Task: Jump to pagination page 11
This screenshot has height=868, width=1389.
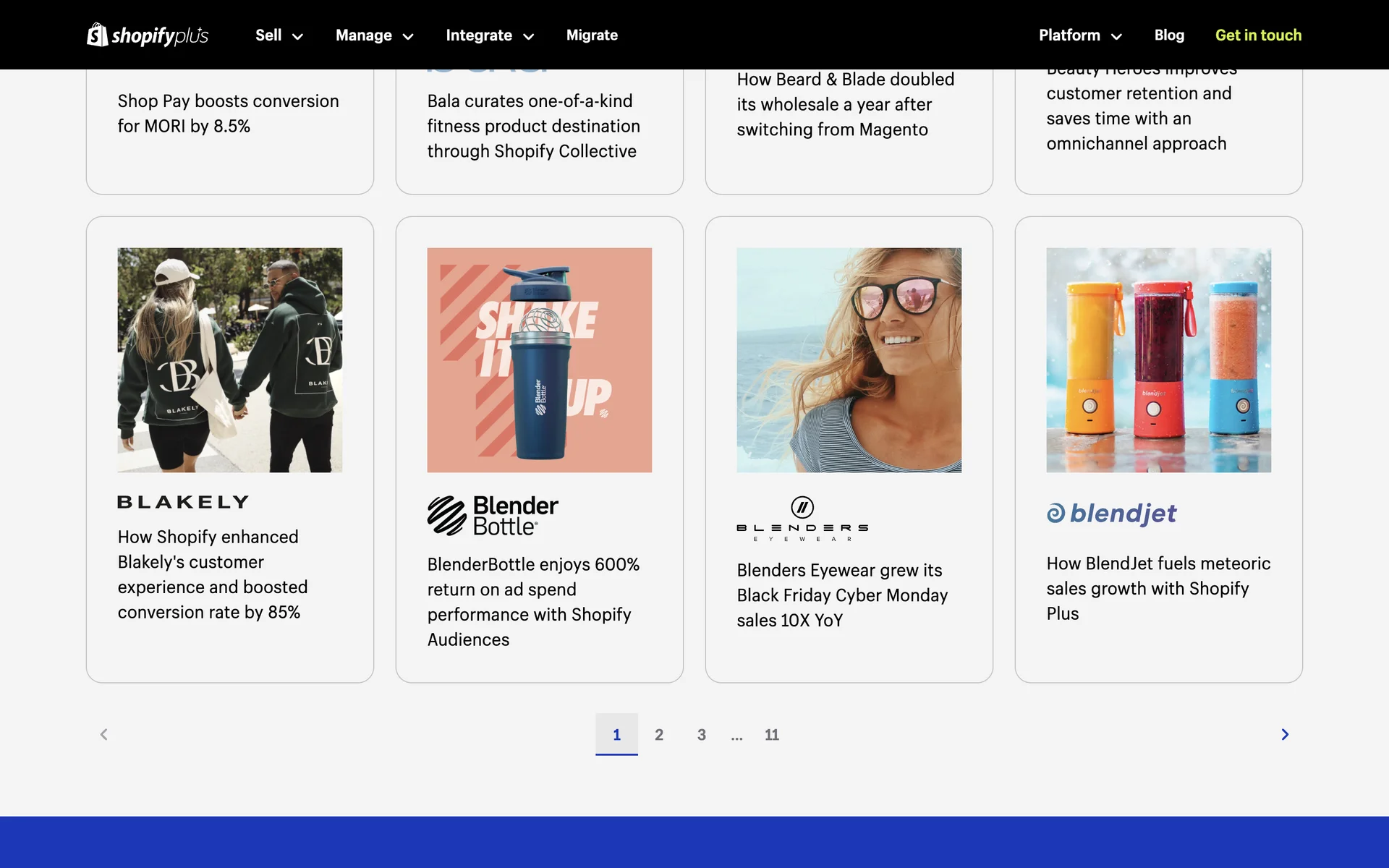Action: point(772,735)
